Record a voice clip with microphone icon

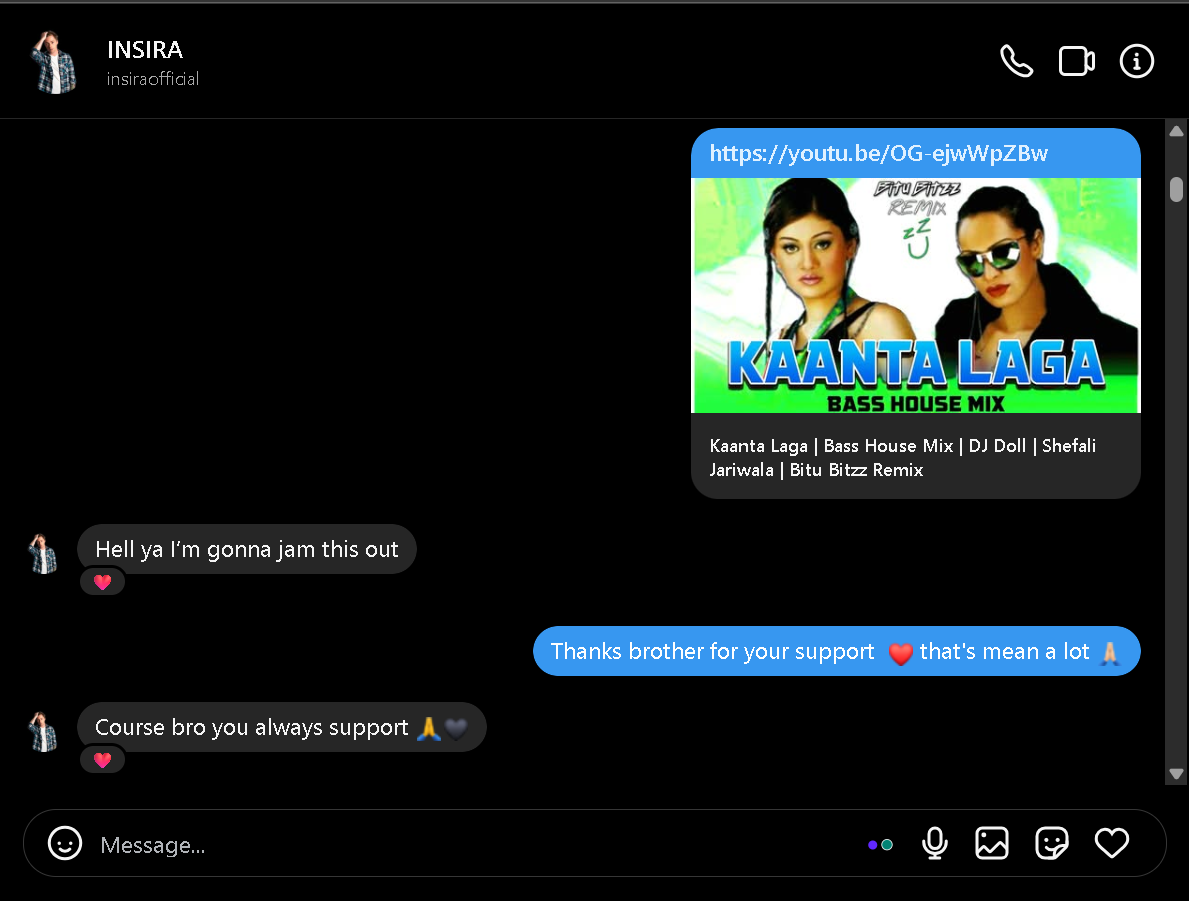(934, 843)
